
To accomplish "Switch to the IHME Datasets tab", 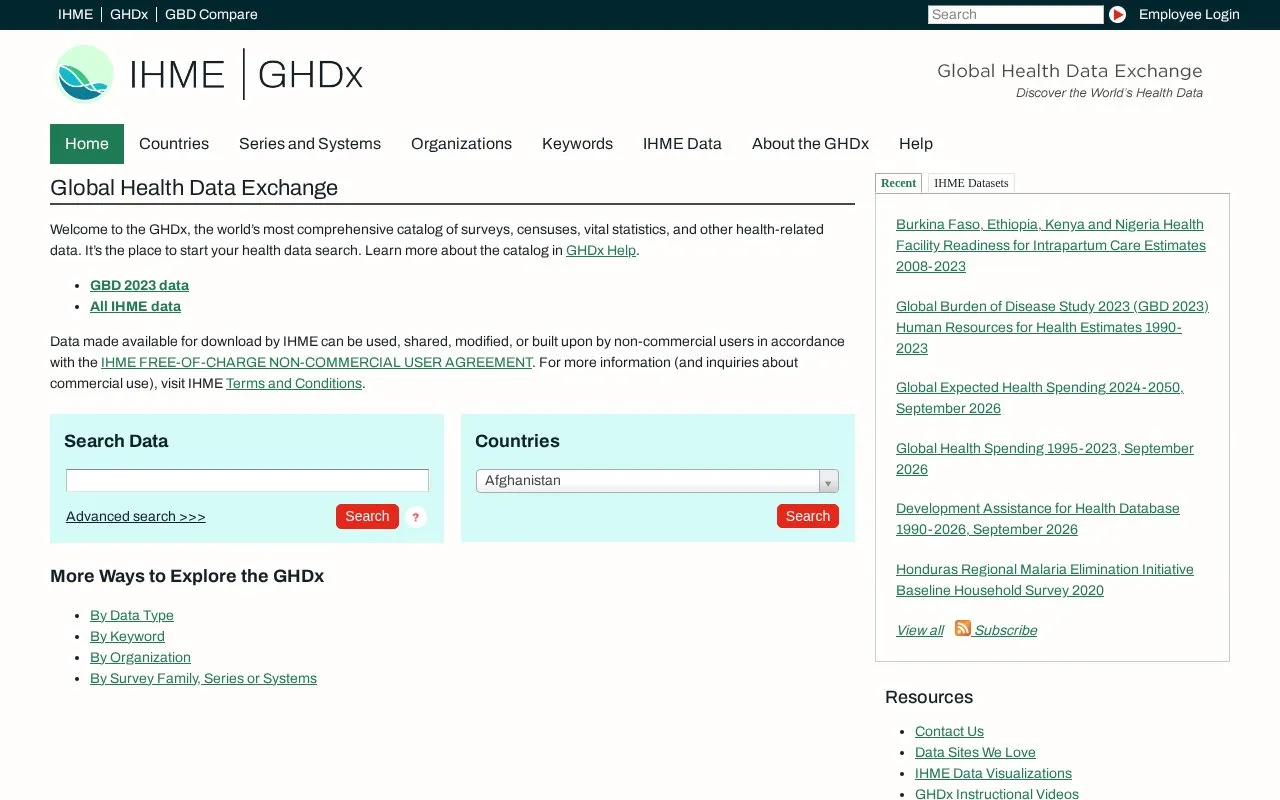I will pos(971,183).
